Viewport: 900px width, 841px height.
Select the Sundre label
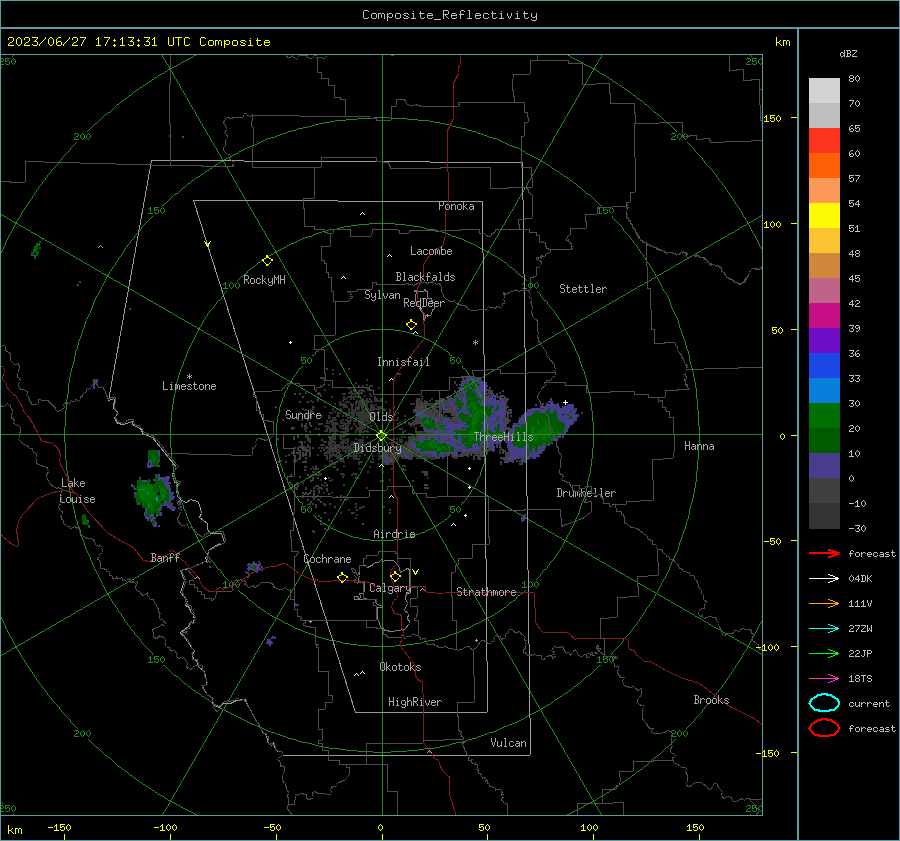click(x=303, y=414)
